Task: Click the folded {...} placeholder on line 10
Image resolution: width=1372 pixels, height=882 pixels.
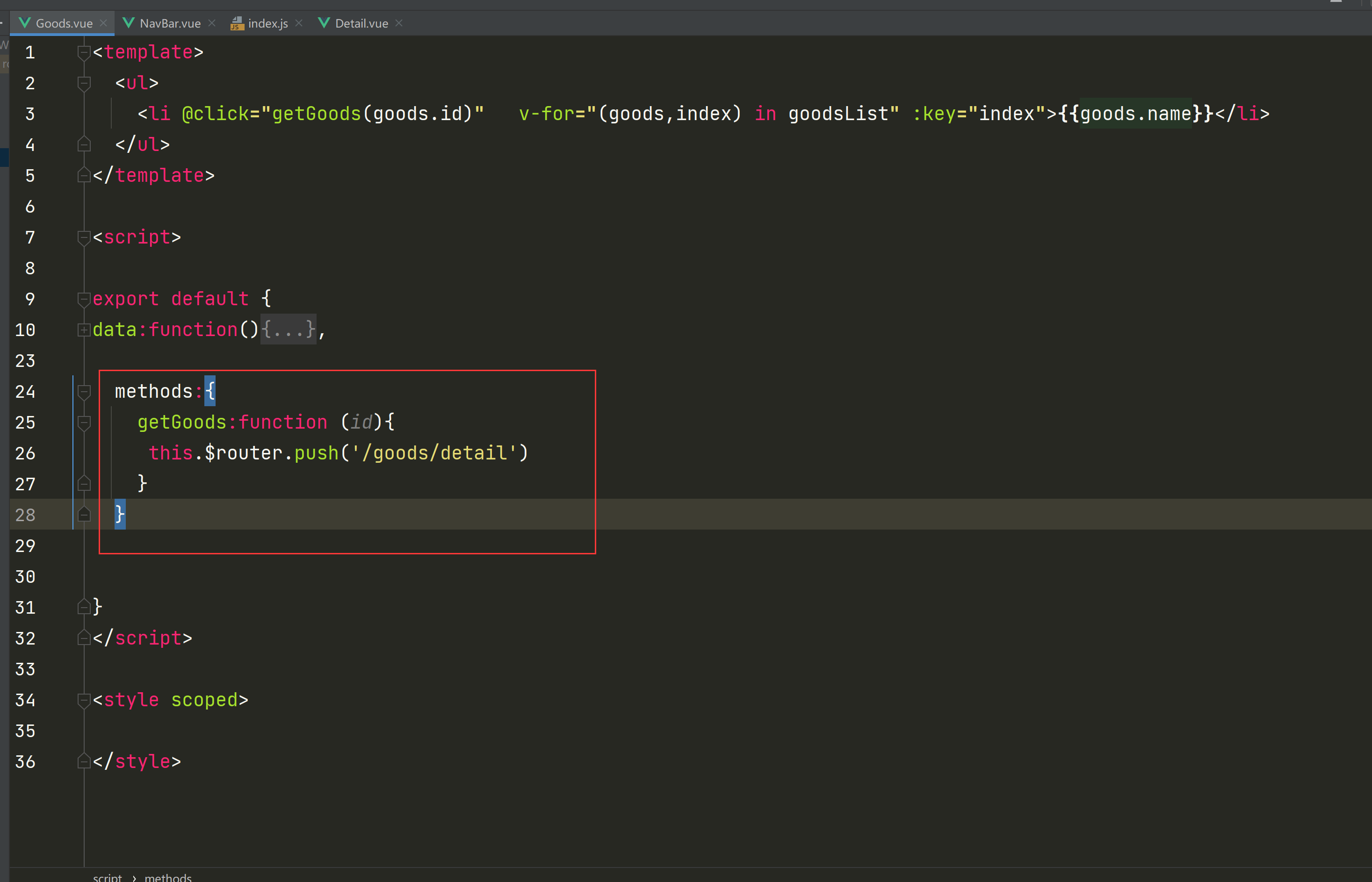Action: 289,330
